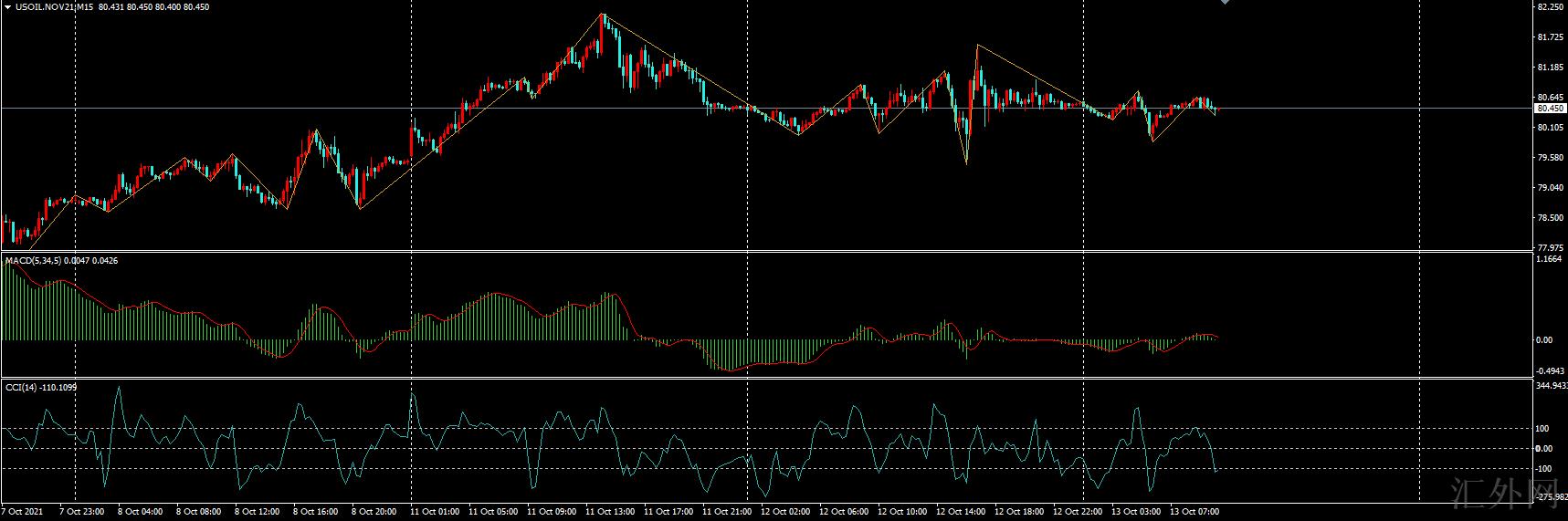Screen dimensions: 1568x521
Task: Click the 7 Oct 2021 date label
Action: (x=23, y=512)
